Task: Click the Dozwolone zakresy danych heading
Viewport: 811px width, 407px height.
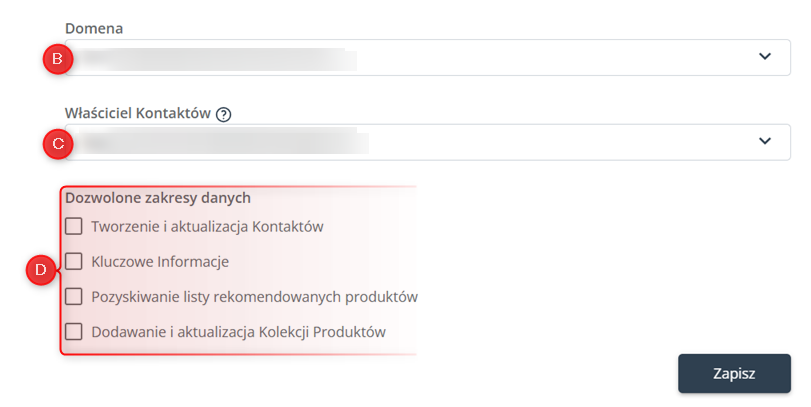Action: pos(158,198)
